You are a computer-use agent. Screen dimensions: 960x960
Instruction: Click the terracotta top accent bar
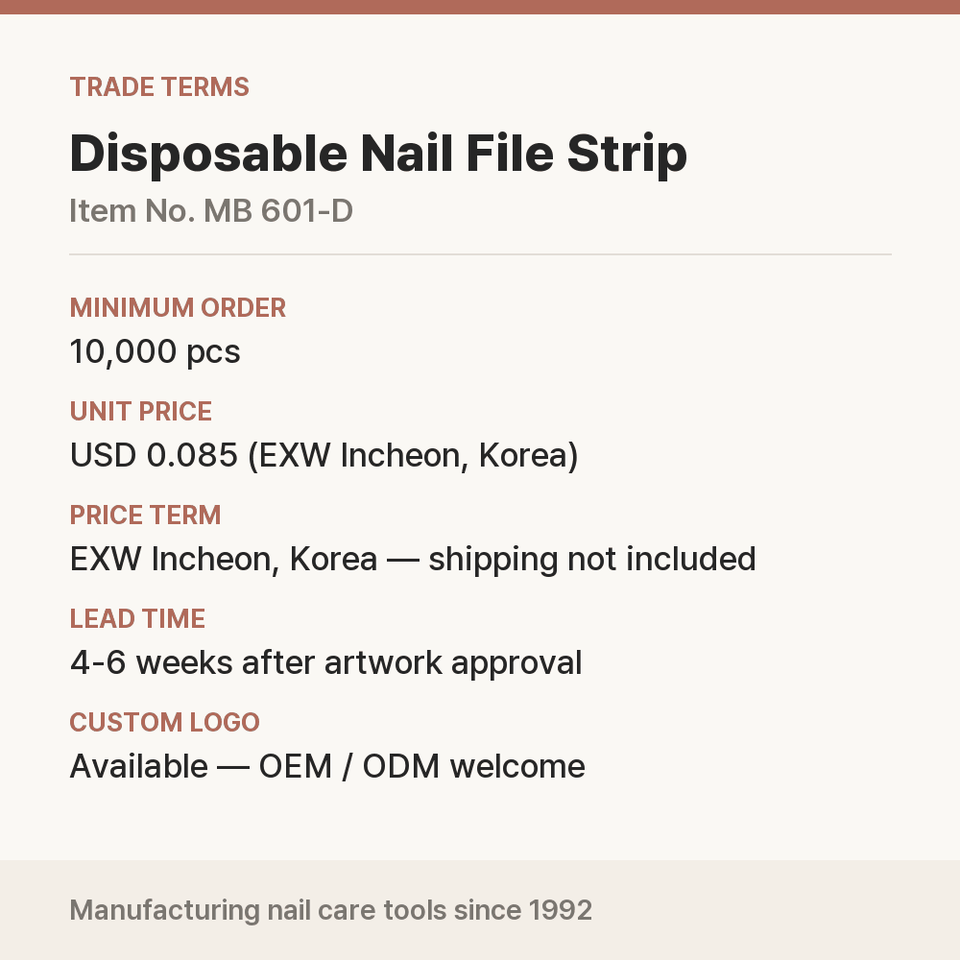[480, 7]
